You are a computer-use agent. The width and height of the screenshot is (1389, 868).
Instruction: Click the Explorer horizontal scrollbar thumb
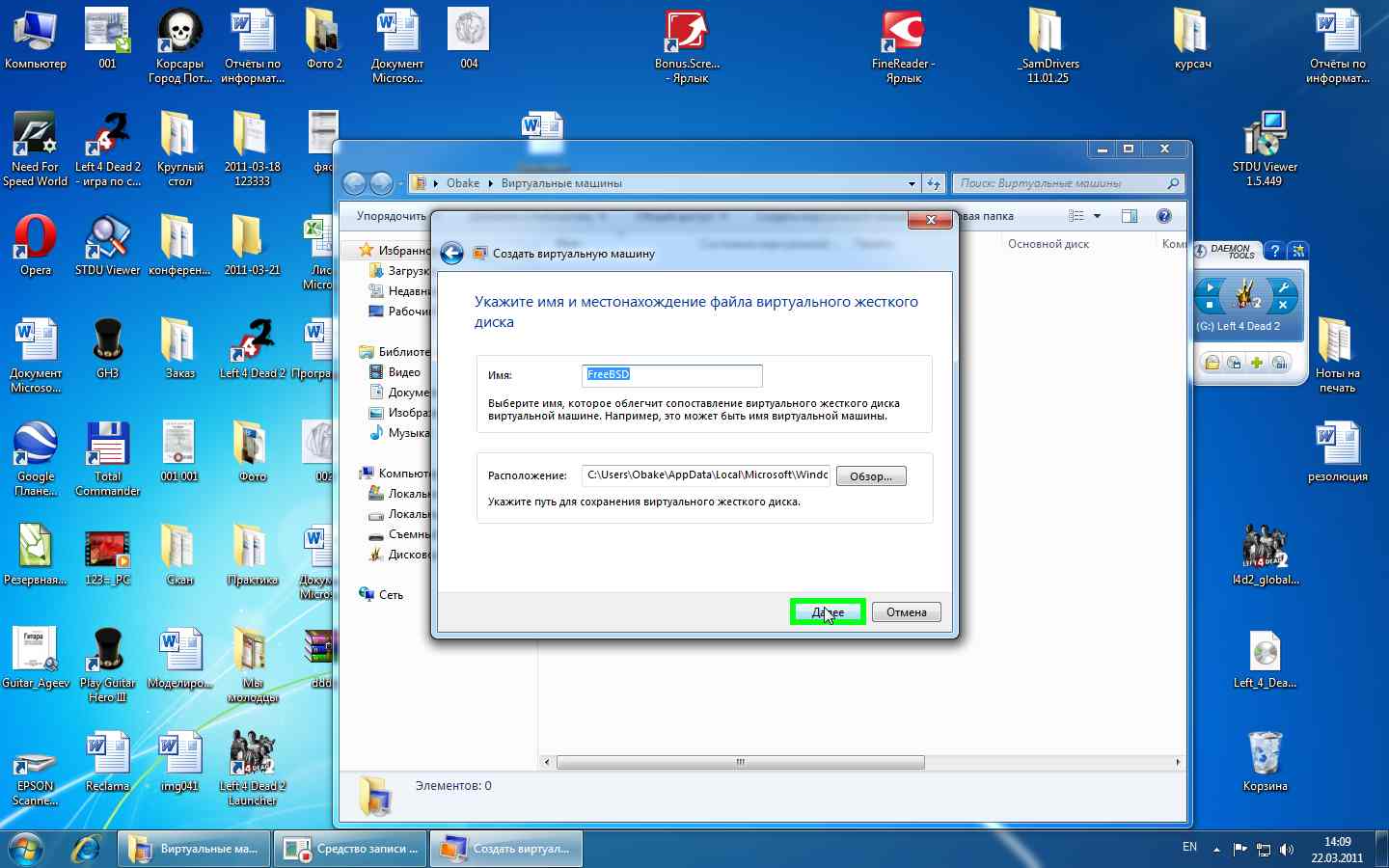pos(741,762)
